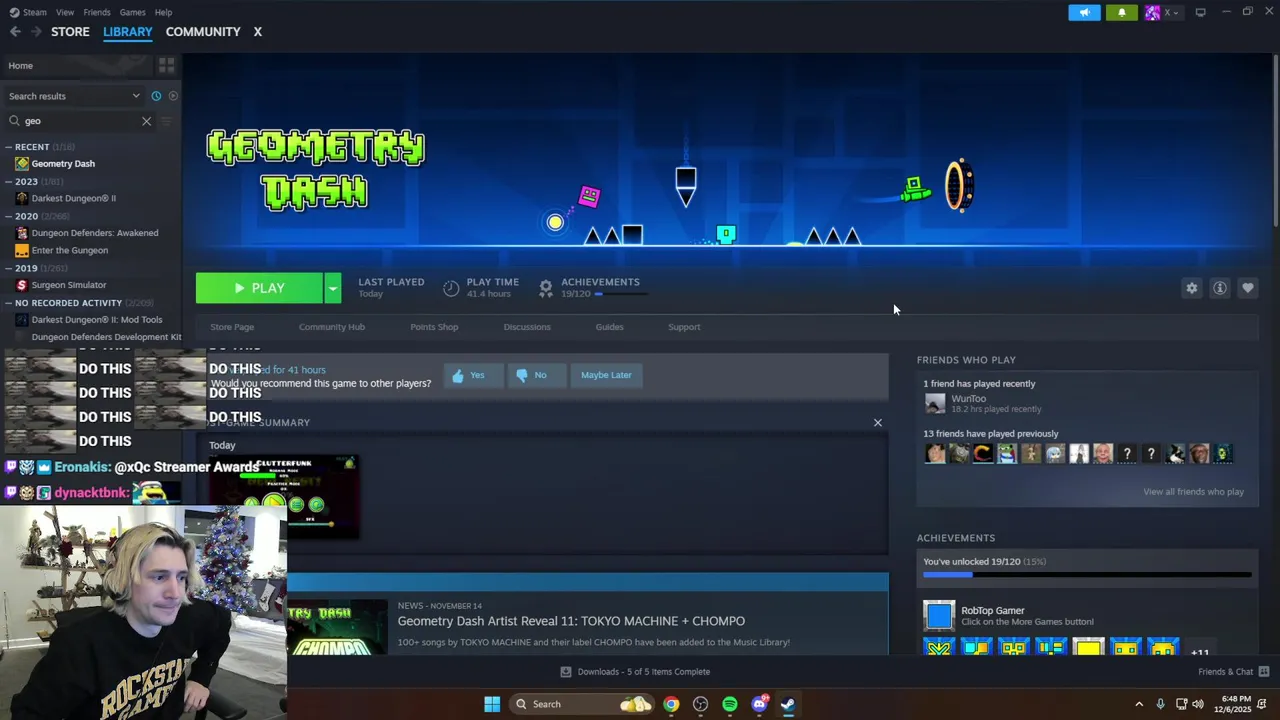This screenshot has height=720, width=1280.
Task: Open the Discussions link
Action: click(527, 327)
